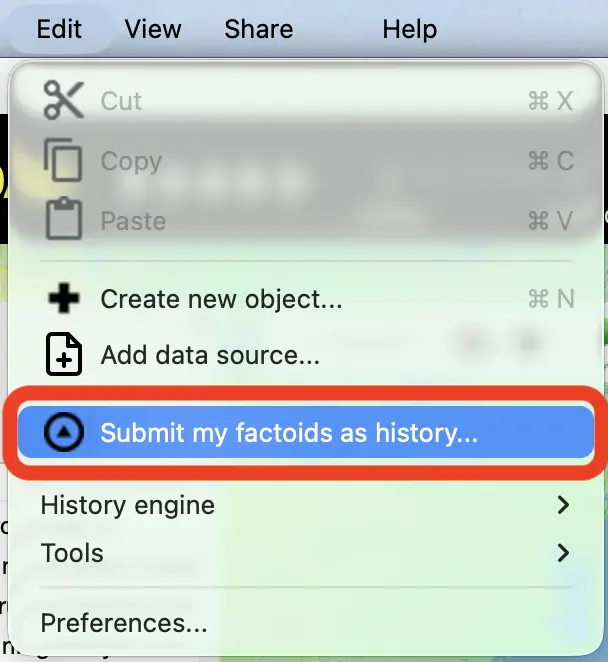Viewport: 608px width, 662px height.
Task: Expand the History engine submenu arrow
Action: tap(563, 505)
